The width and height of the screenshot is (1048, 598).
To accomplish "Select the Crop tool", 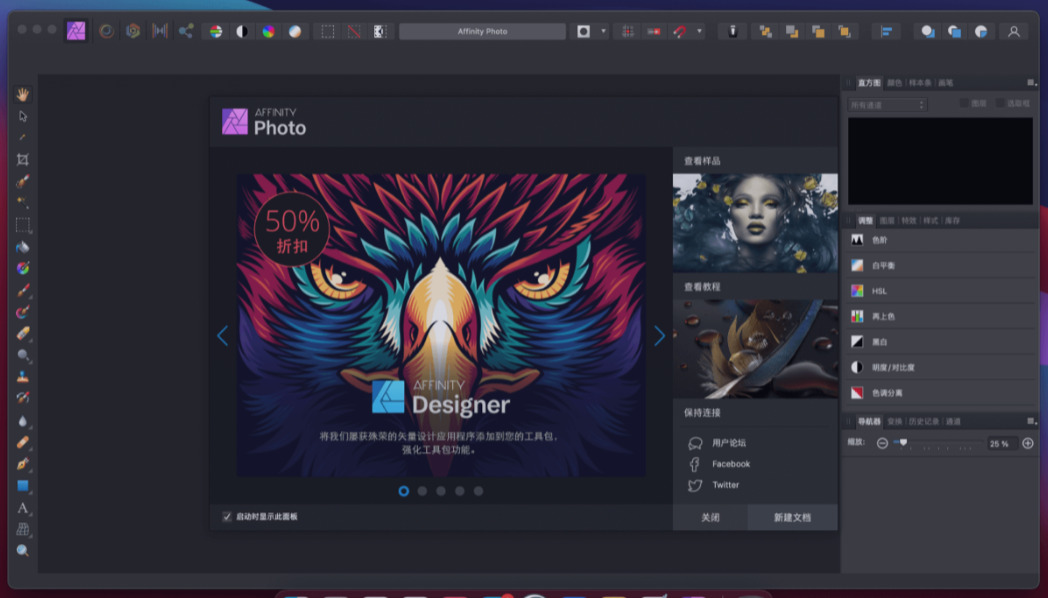I will click(23, 159).
